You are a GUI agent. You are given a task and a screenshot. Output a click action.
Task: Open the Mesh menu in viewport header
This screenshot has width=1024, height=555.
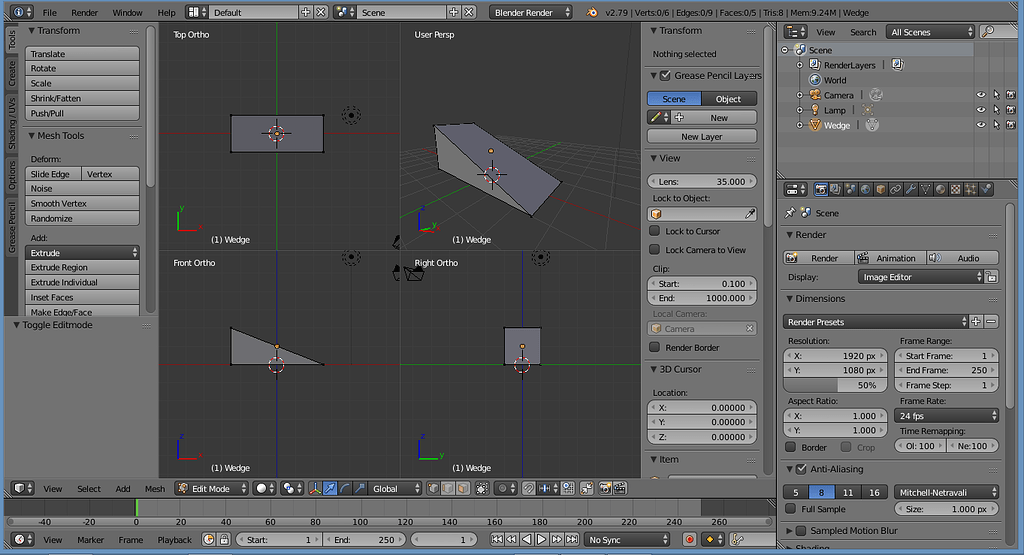tap(154, 489)
